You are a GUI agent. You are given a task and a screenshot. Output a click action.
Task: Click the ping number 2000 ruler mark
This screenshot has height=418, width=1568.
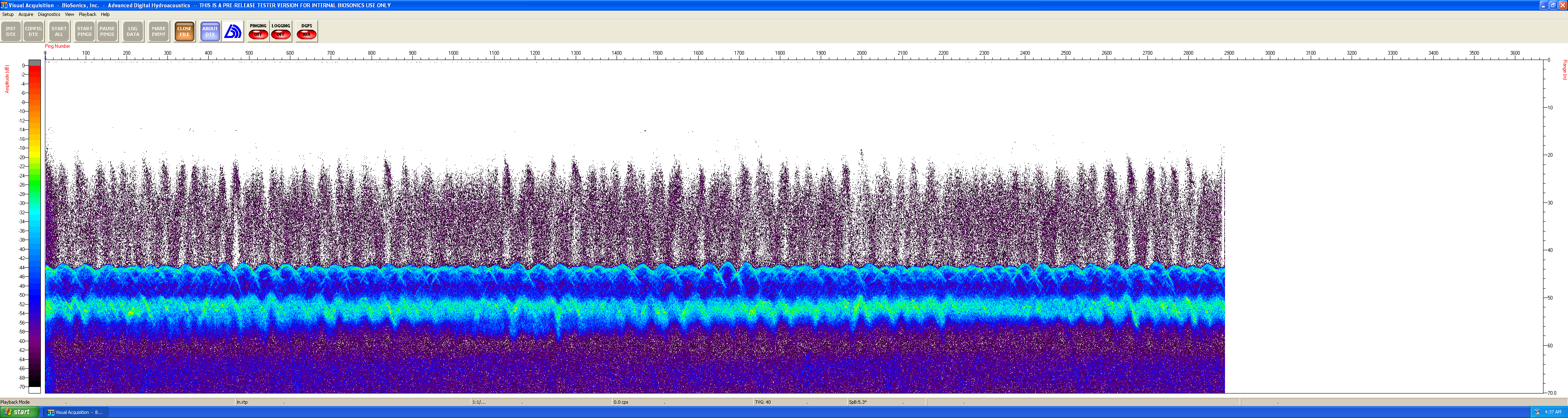tap(862, 53)
